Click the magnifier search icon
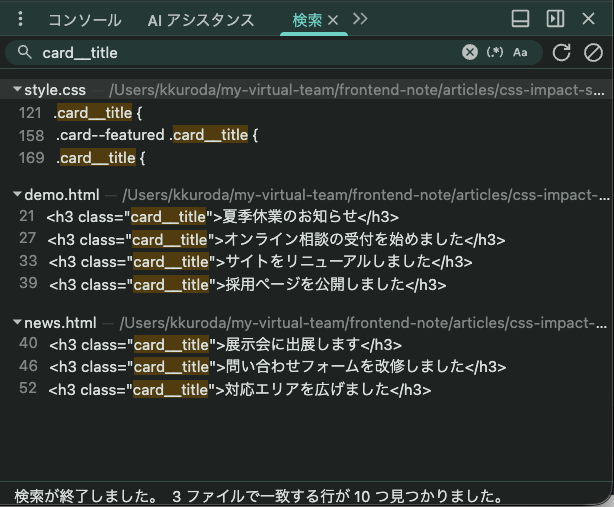The height and width of the screenshot is (507, 614). (24, 52)
